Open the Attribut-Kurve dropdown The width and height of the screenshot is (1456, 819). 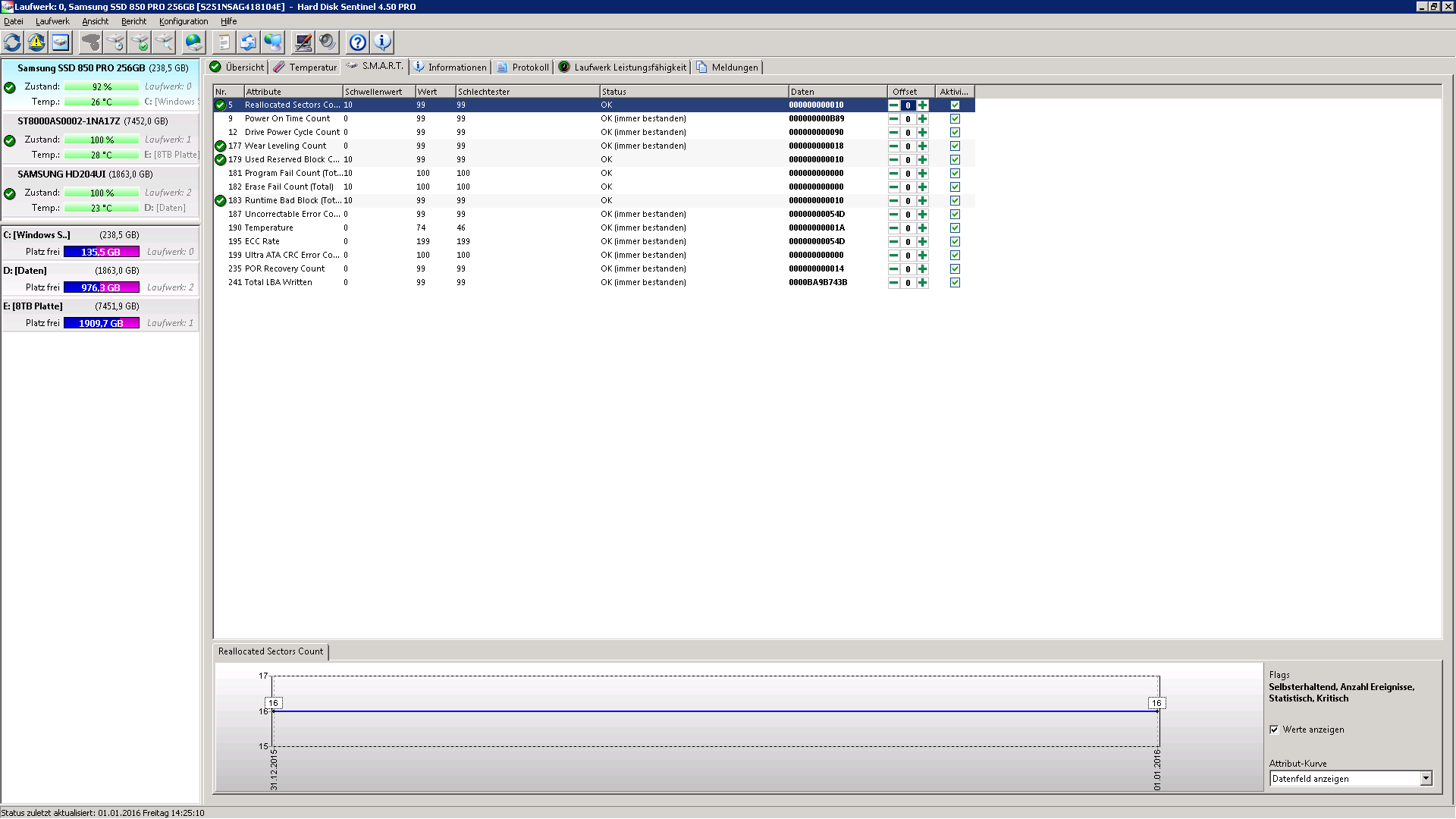pos(1426,779)
